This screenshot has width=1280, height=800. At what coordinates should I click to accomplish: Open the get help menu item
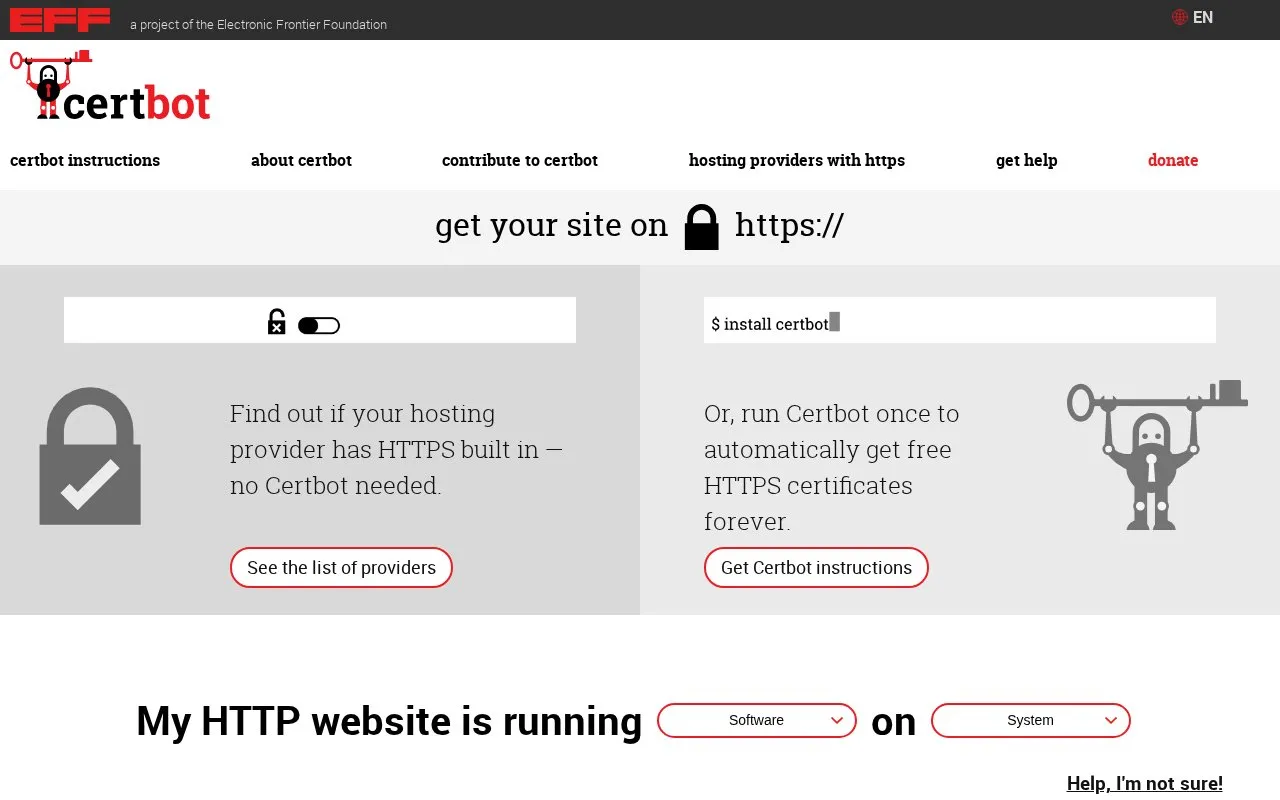pyautogui.click(x=1026, y=160)
